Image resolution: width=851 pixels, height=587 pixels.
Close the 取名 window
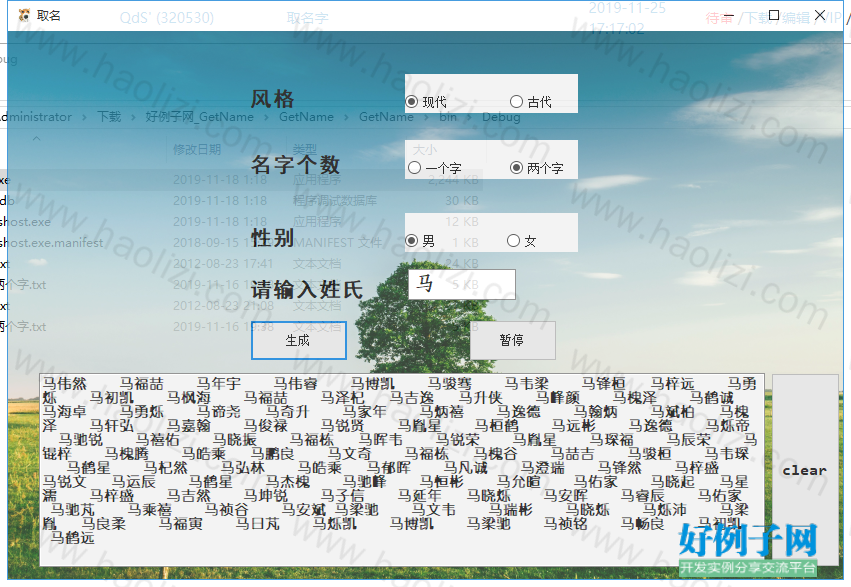tap(820, 16)
